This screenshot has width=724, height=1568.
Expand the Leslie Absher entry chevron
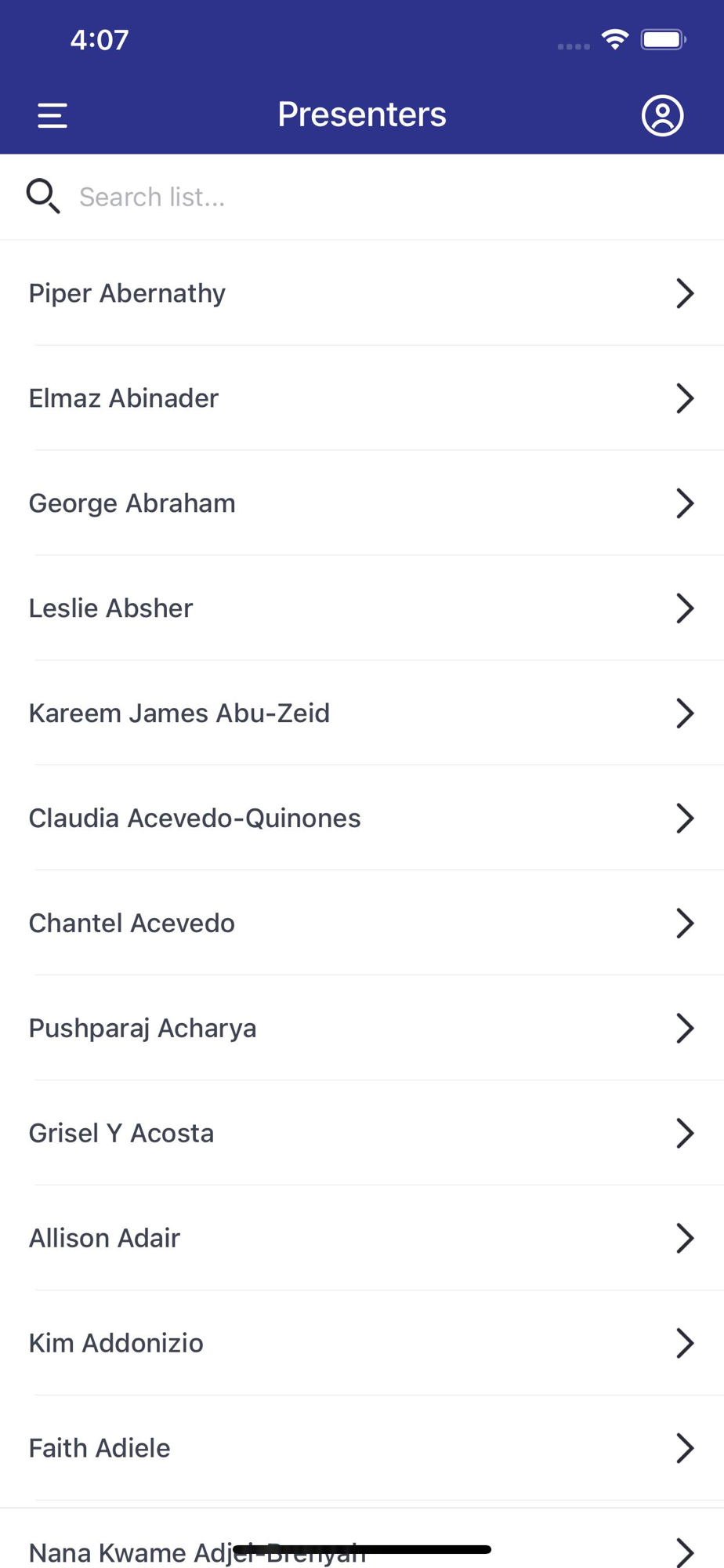coord(685,608)
